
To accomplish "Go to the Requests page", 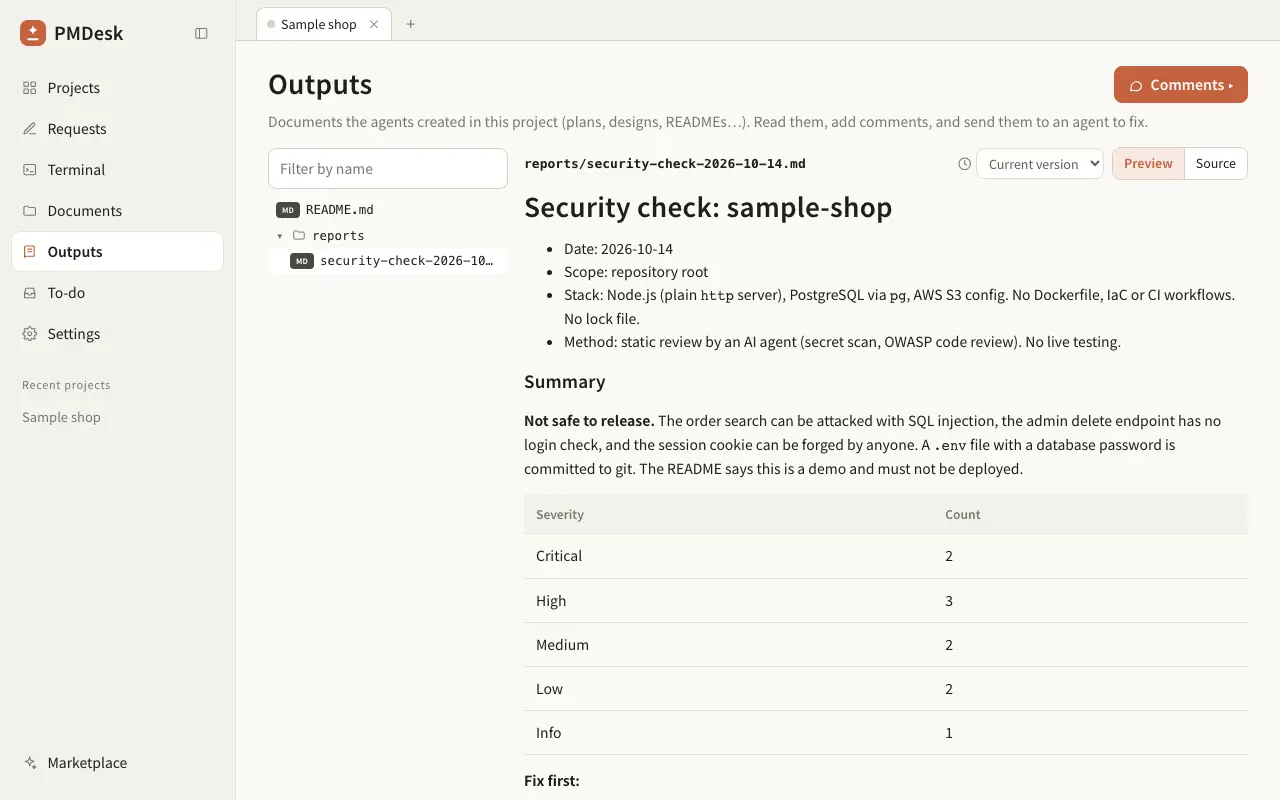I will (117, 129).
